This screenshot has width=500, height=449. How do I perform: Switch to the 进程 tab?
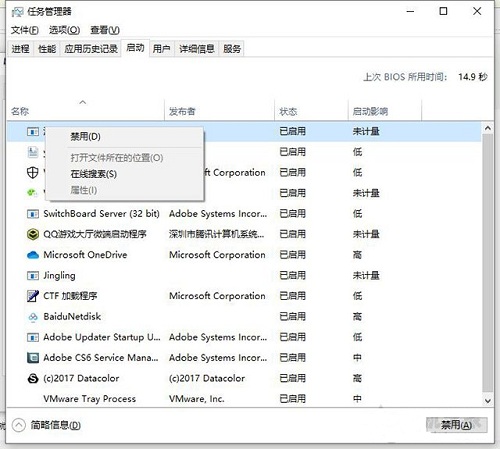point(20,49)
